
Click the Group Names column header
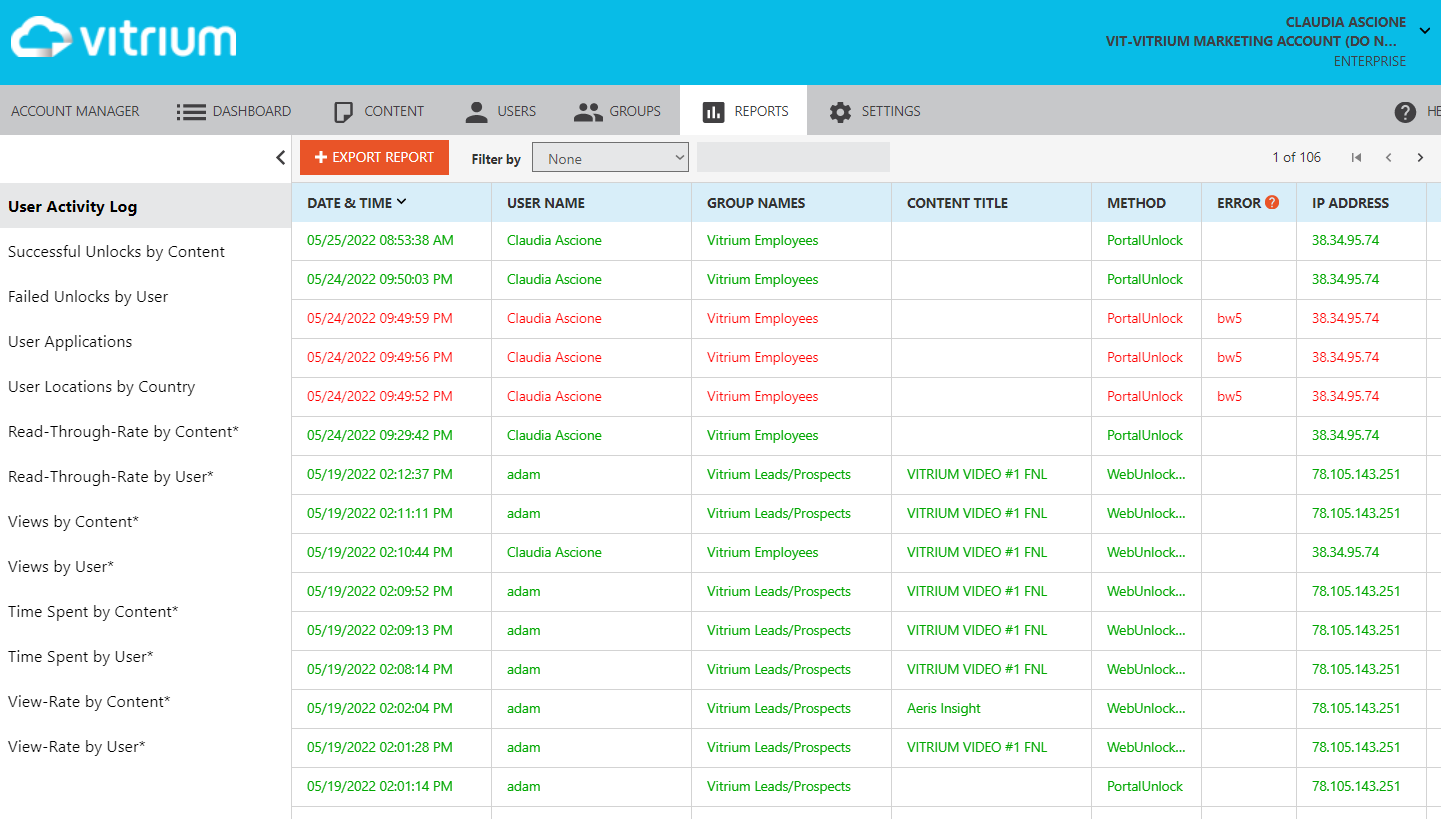tap(756, 203)
